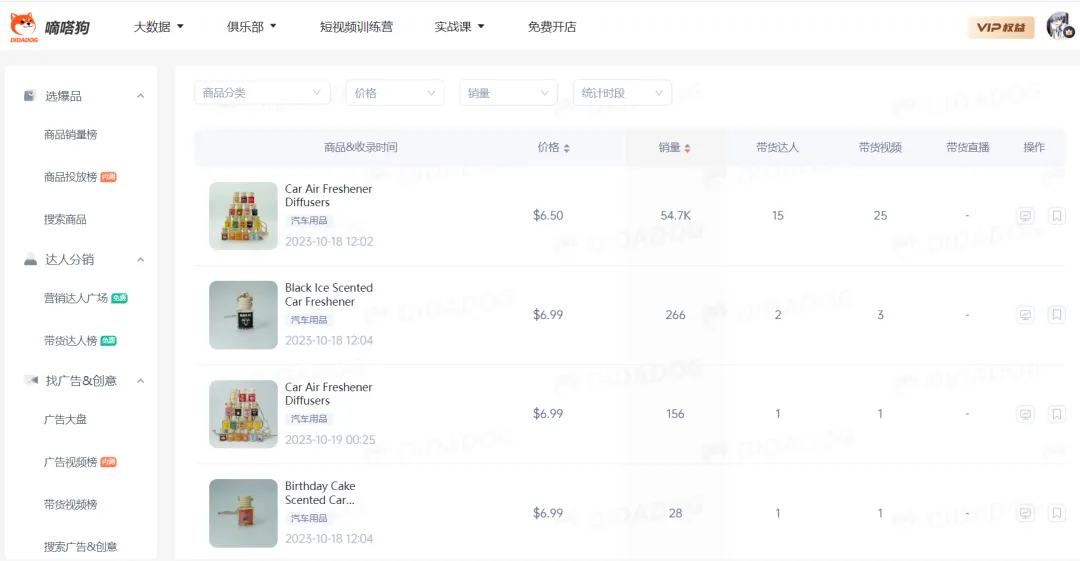
Task: Click the 内测 badge beside 广告视频榜
Action: point(108,462)
